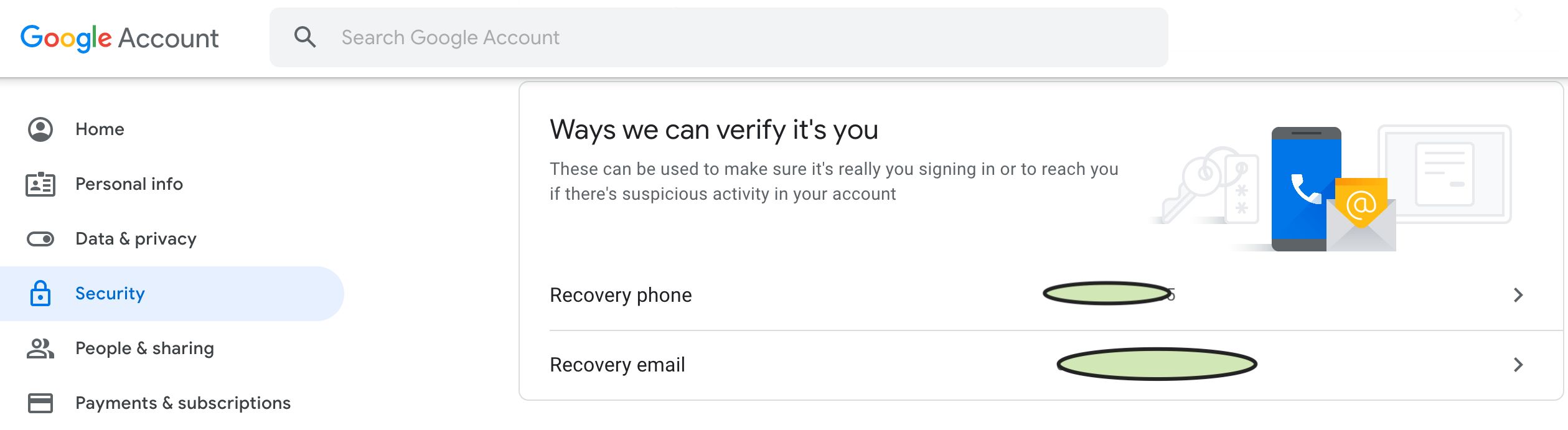Click the search magnifying glass icon
The width and height of the screenshot is (1568, 430).
click(x=306, y=37)
